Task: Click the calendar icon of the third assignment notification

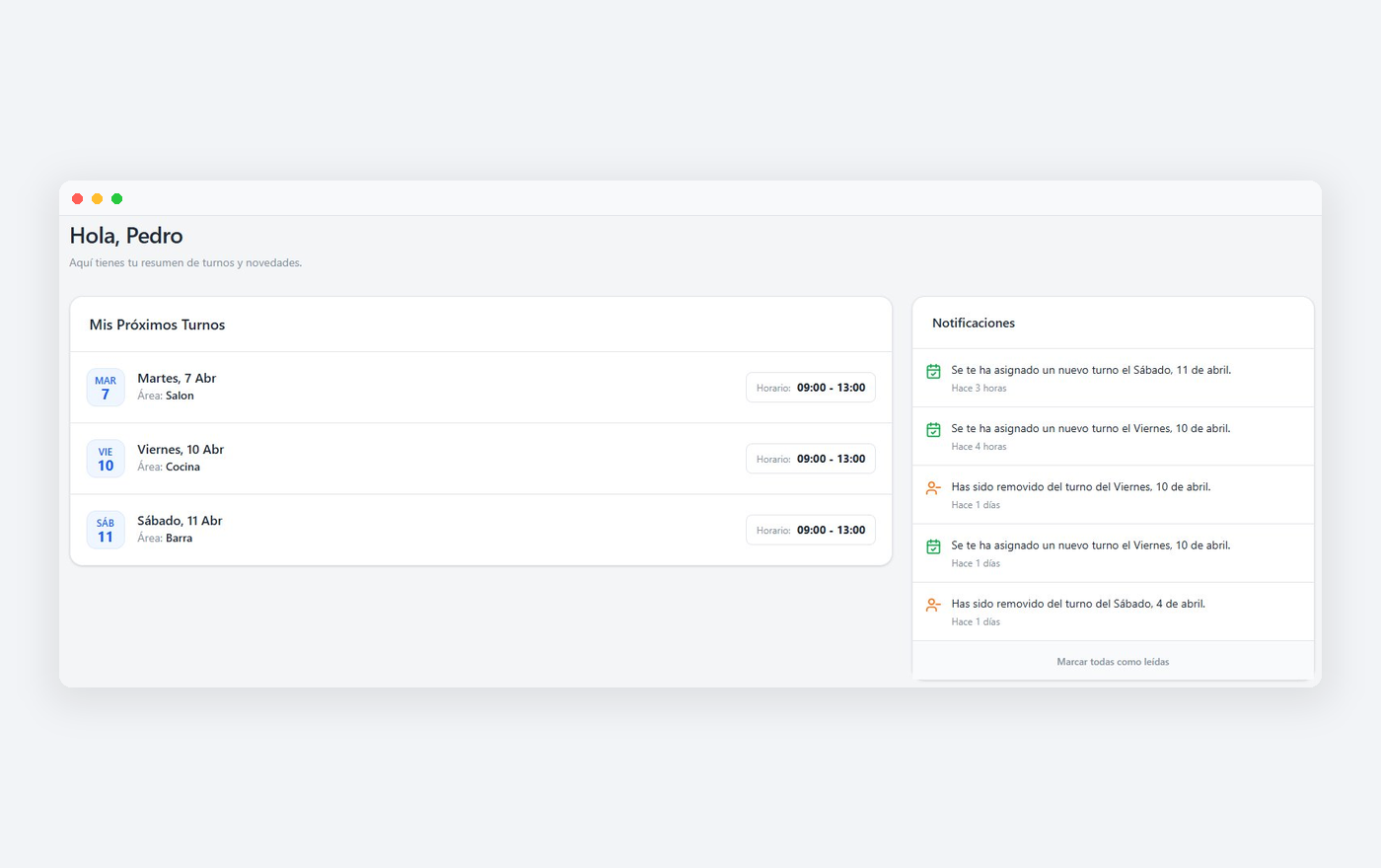Action: [932, 545]
